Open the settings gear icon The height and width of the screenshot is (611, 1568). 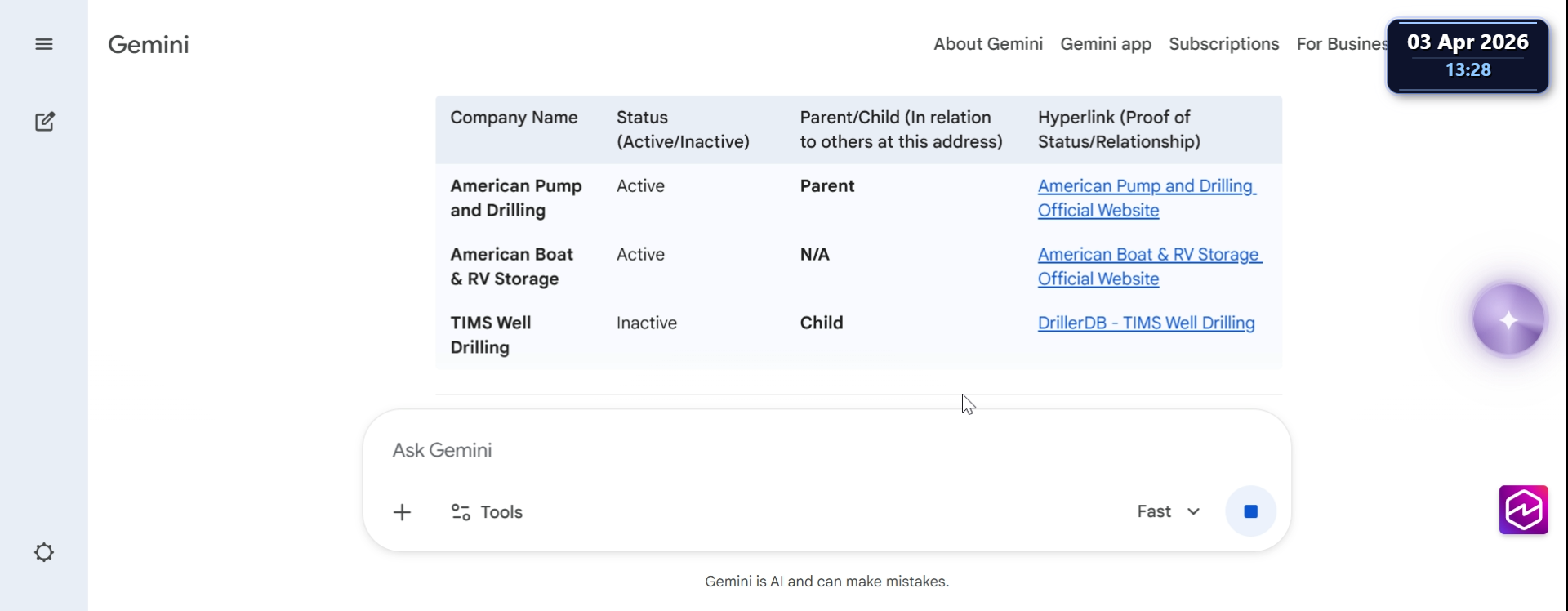point(44,552)
